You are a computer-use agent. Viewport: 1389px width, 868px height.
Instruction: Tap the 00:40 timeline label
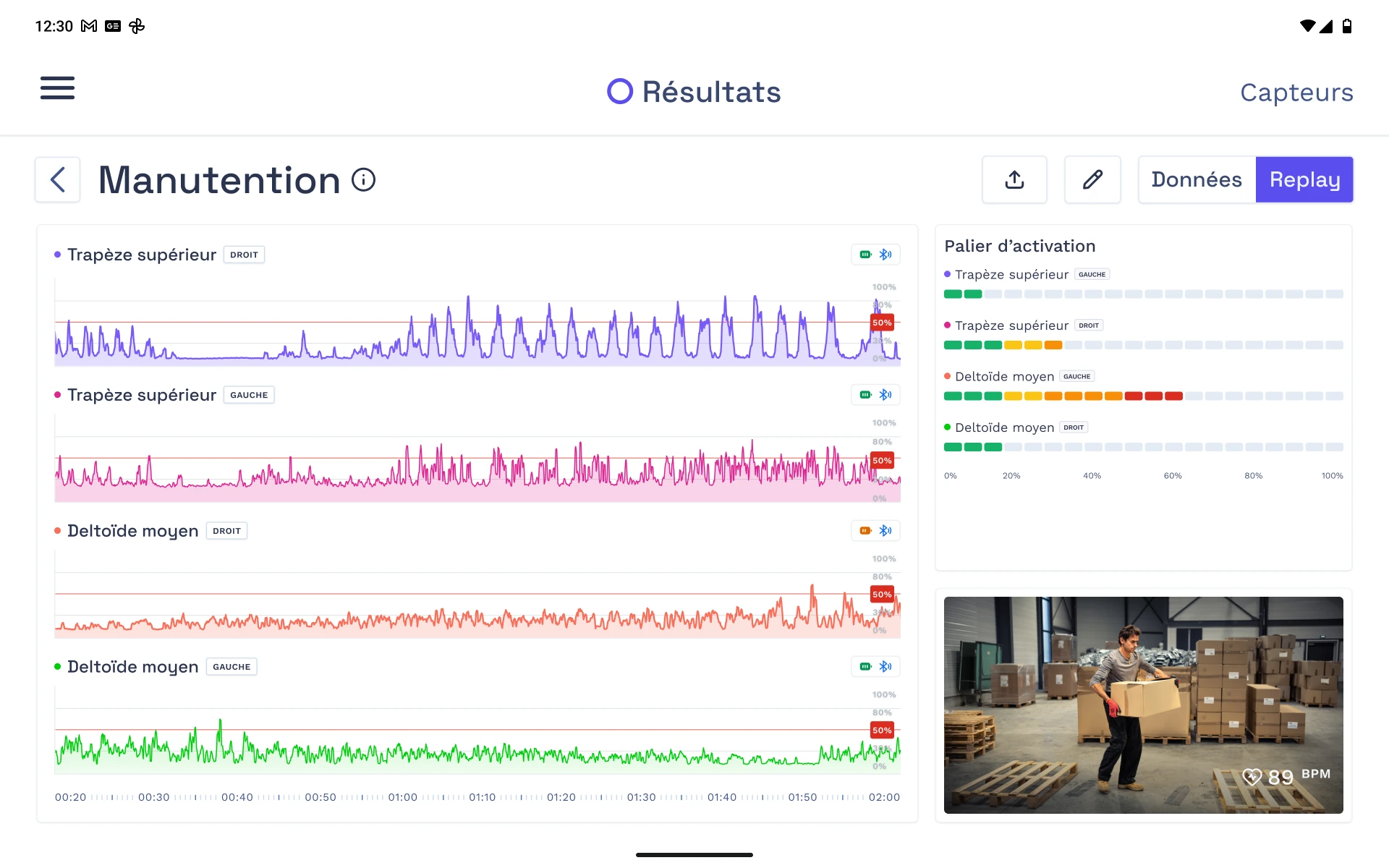(x=237, y=797)
